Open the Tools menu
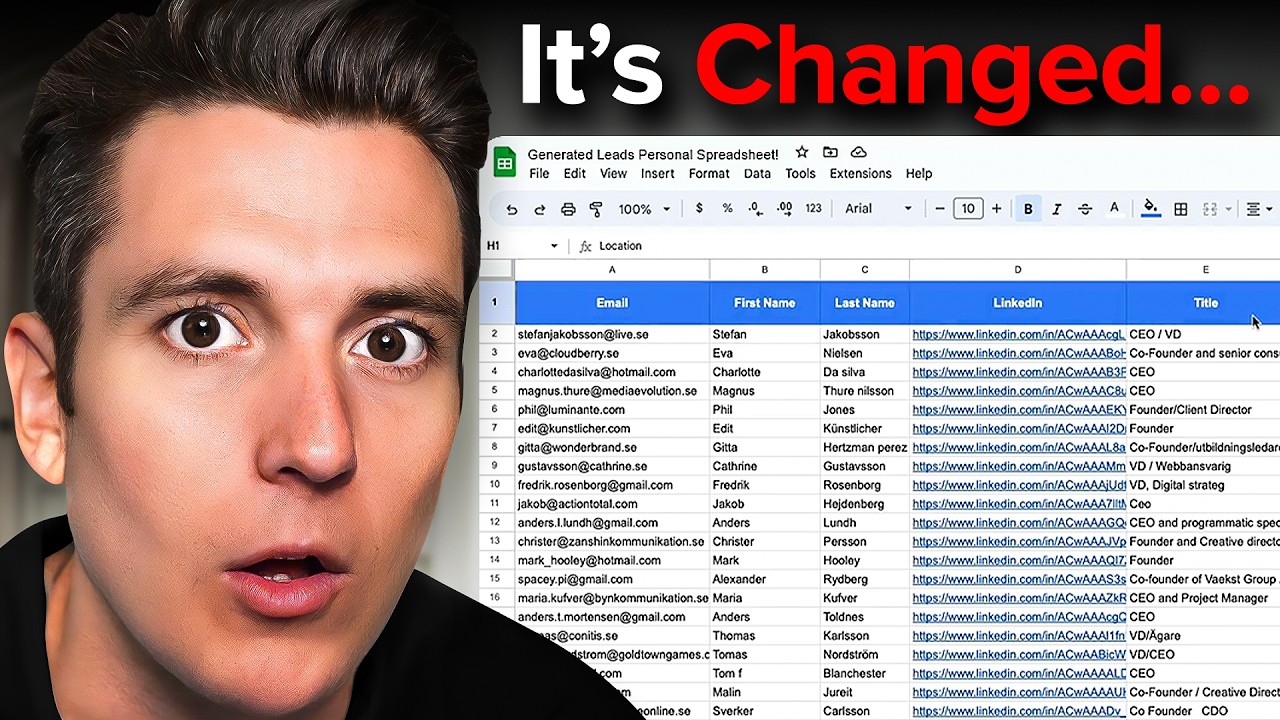 pos(800,174)
